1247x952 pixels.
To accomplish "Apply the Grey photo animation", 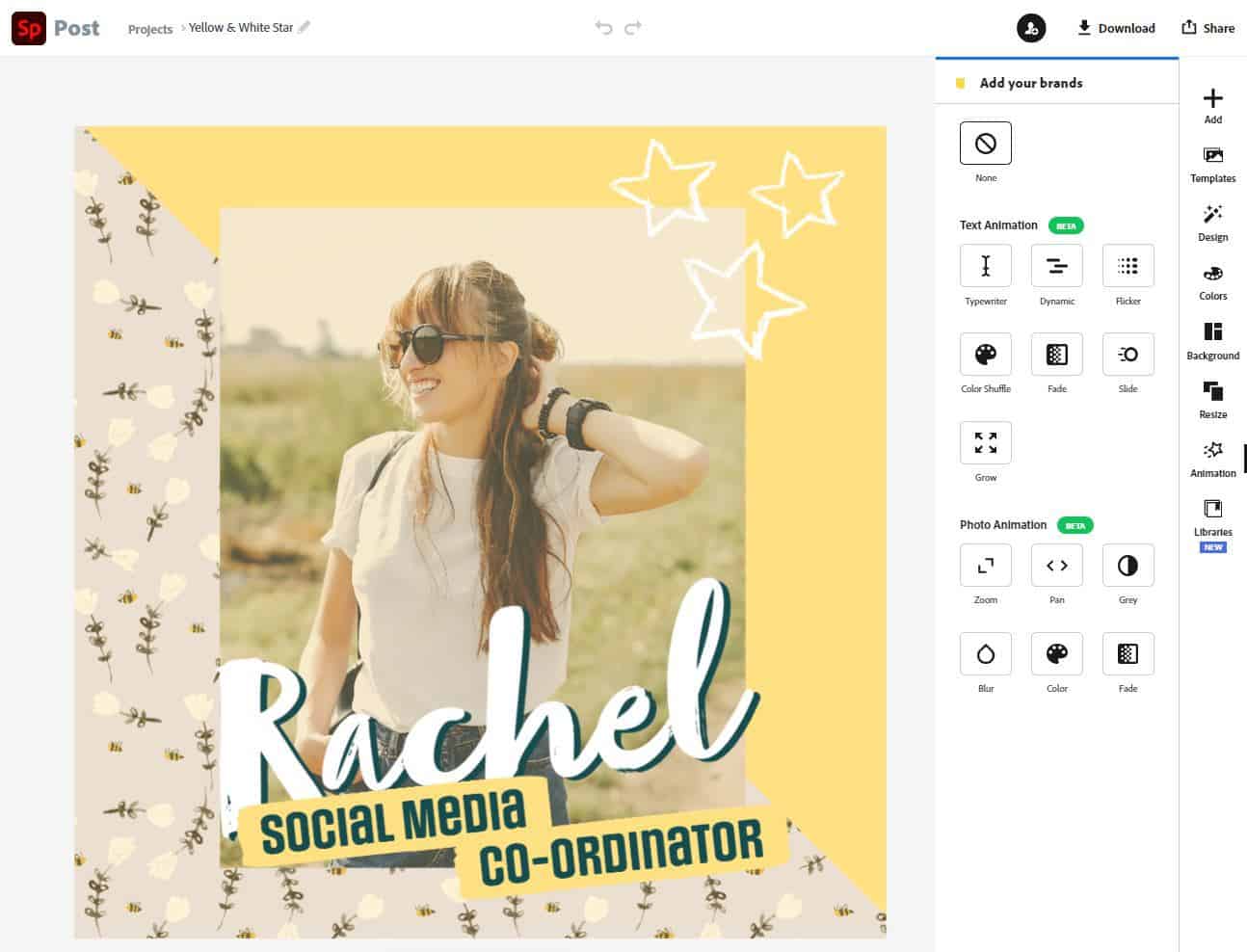I will coord(1128,566).
